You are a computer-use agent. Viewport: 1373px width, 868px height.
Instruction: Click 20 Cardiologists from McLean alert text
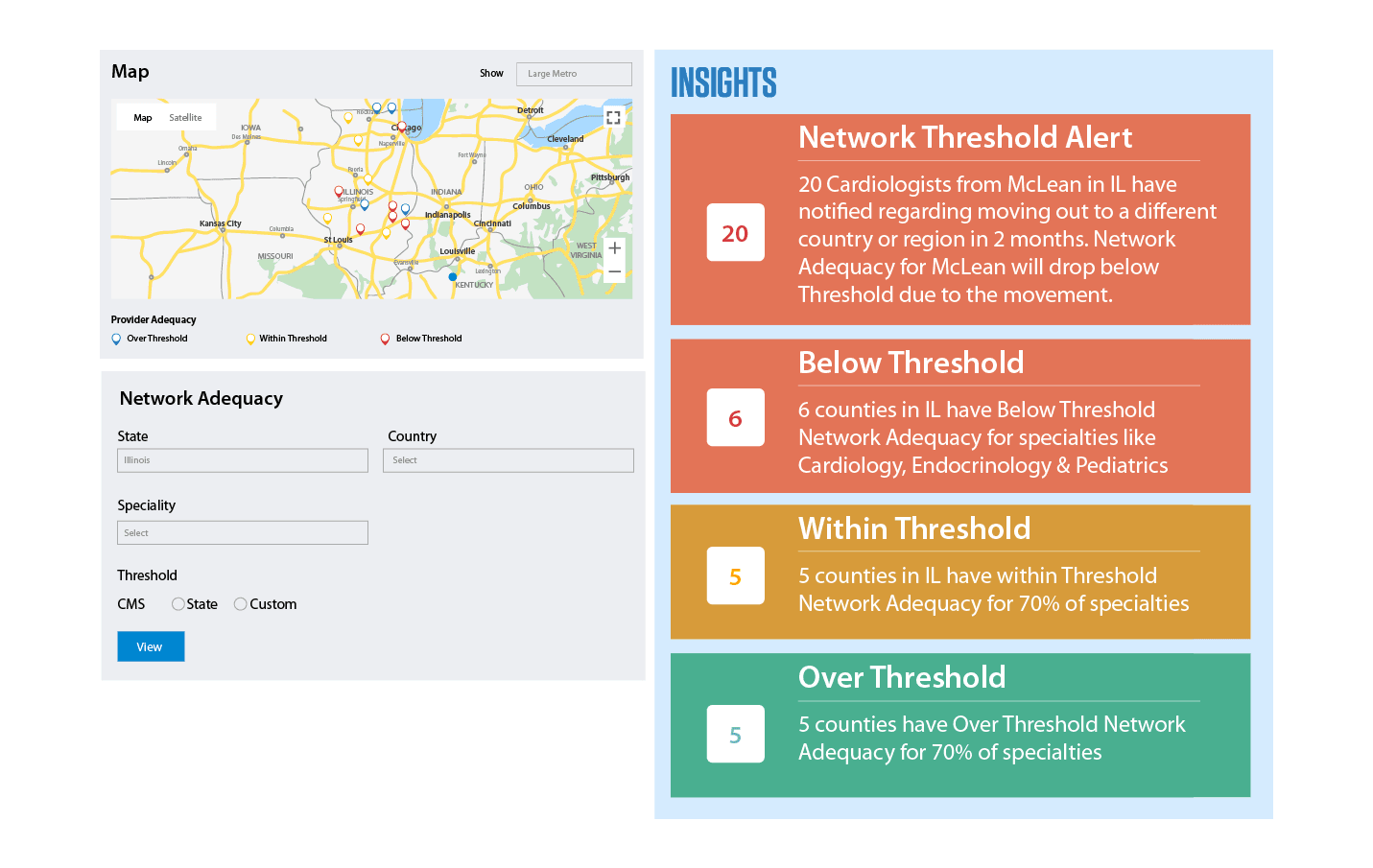[1007, 239]
